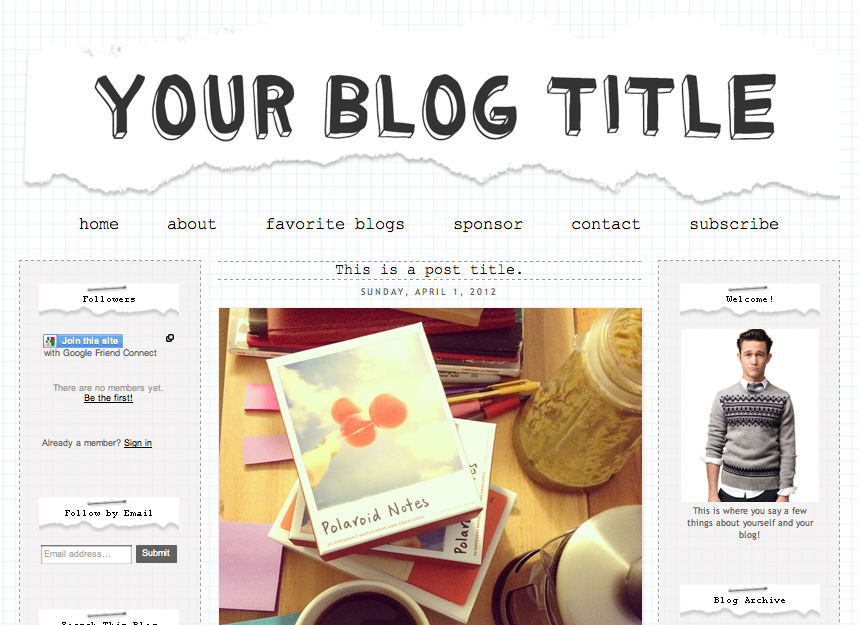
Task: Go to the about page
Action: [x=192, y=224]
